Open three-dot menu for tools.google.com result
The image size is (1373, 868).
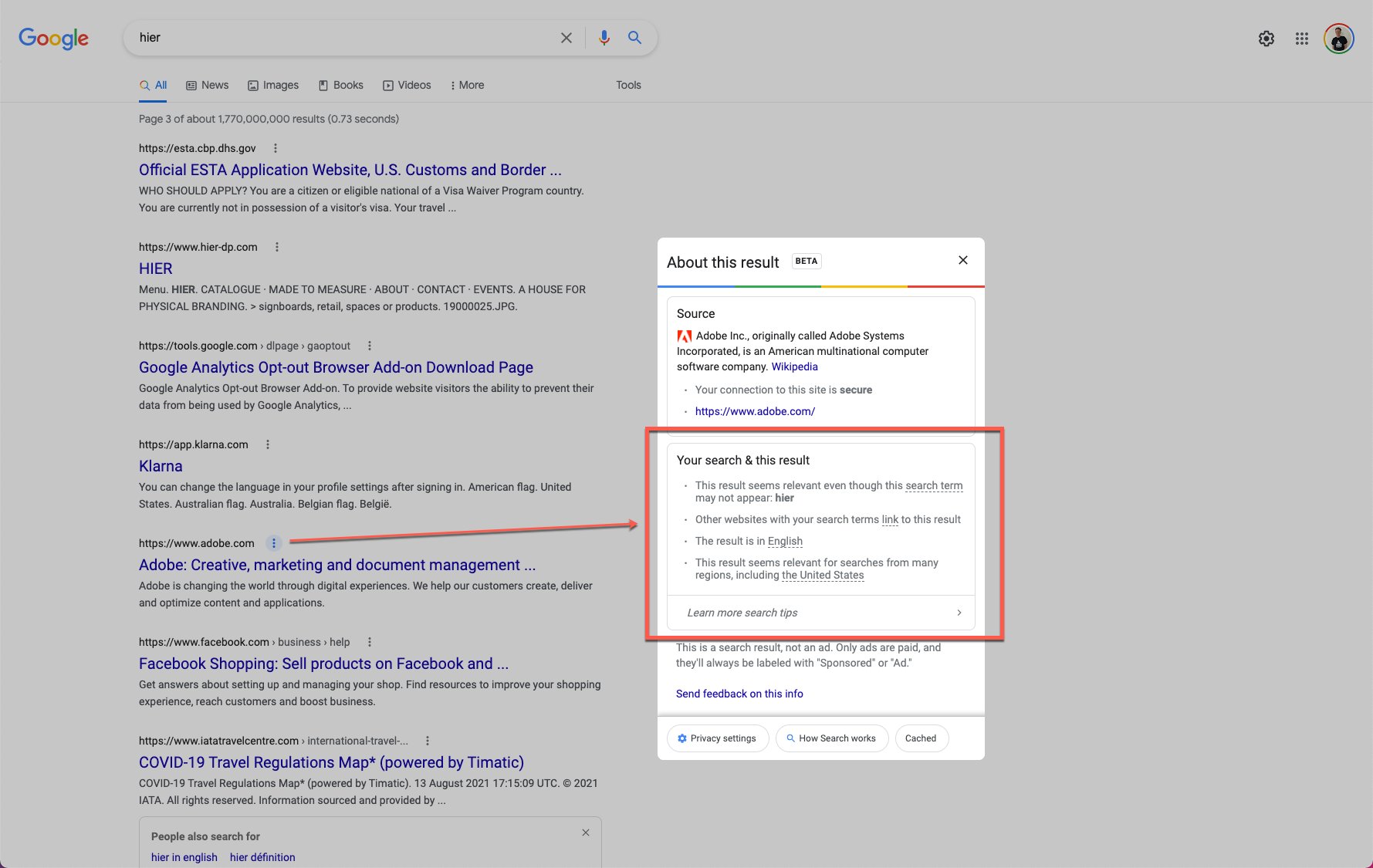370,346
